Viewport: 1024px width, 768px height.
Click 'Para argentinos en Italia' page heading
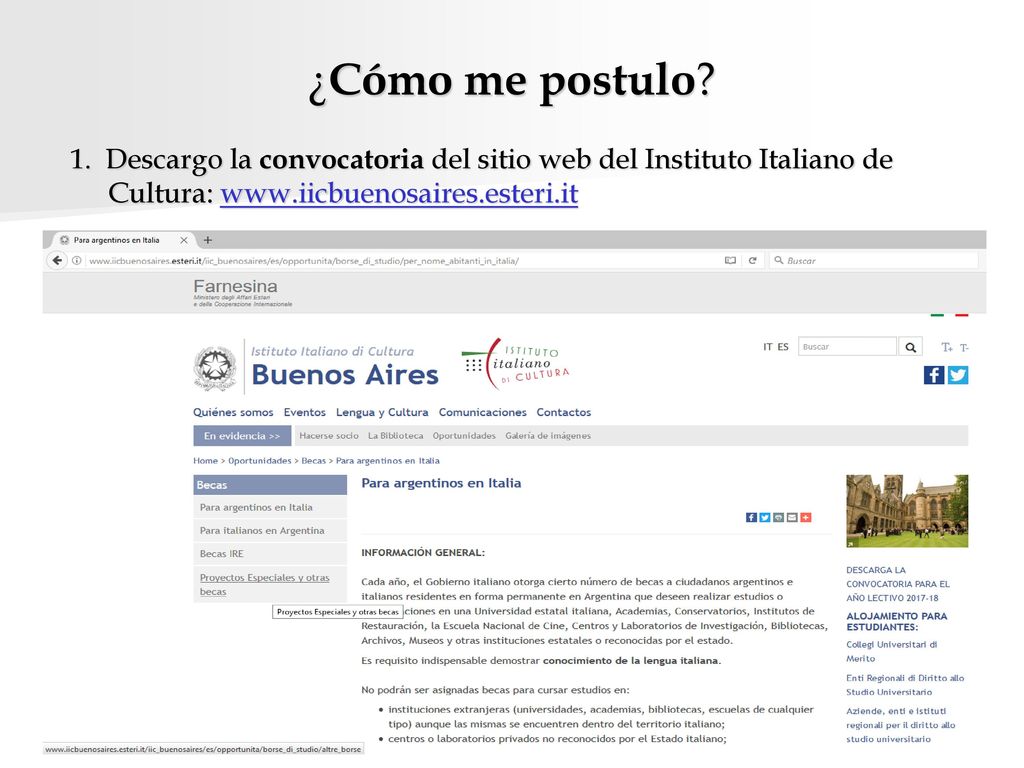(441, 483)
